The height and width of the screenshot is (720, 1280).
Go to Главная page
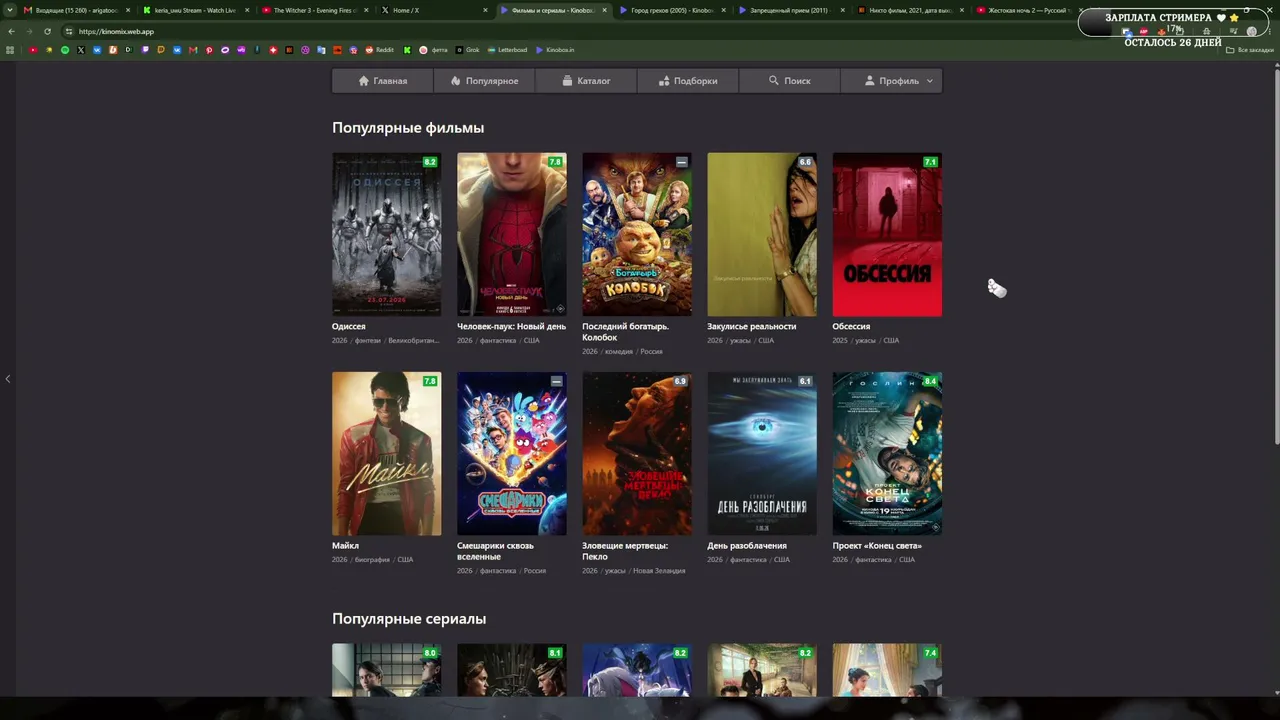[383, 81]
